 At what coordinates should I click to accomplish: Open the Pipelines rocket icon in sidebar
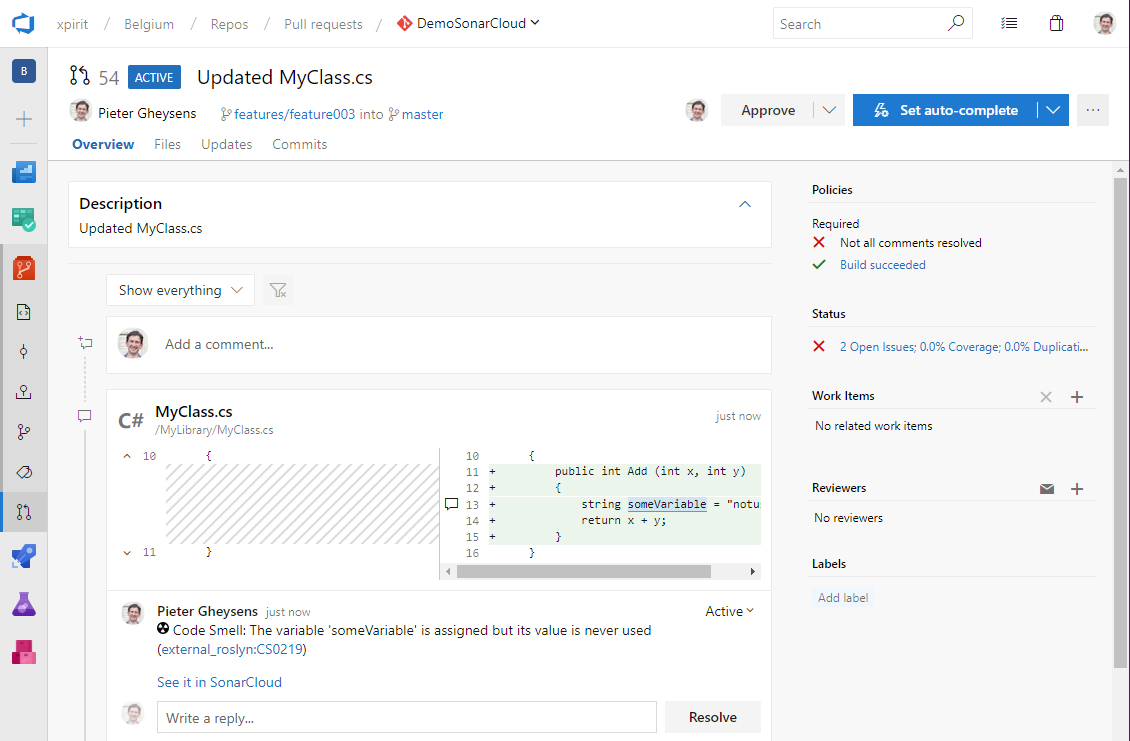point(24,556)
